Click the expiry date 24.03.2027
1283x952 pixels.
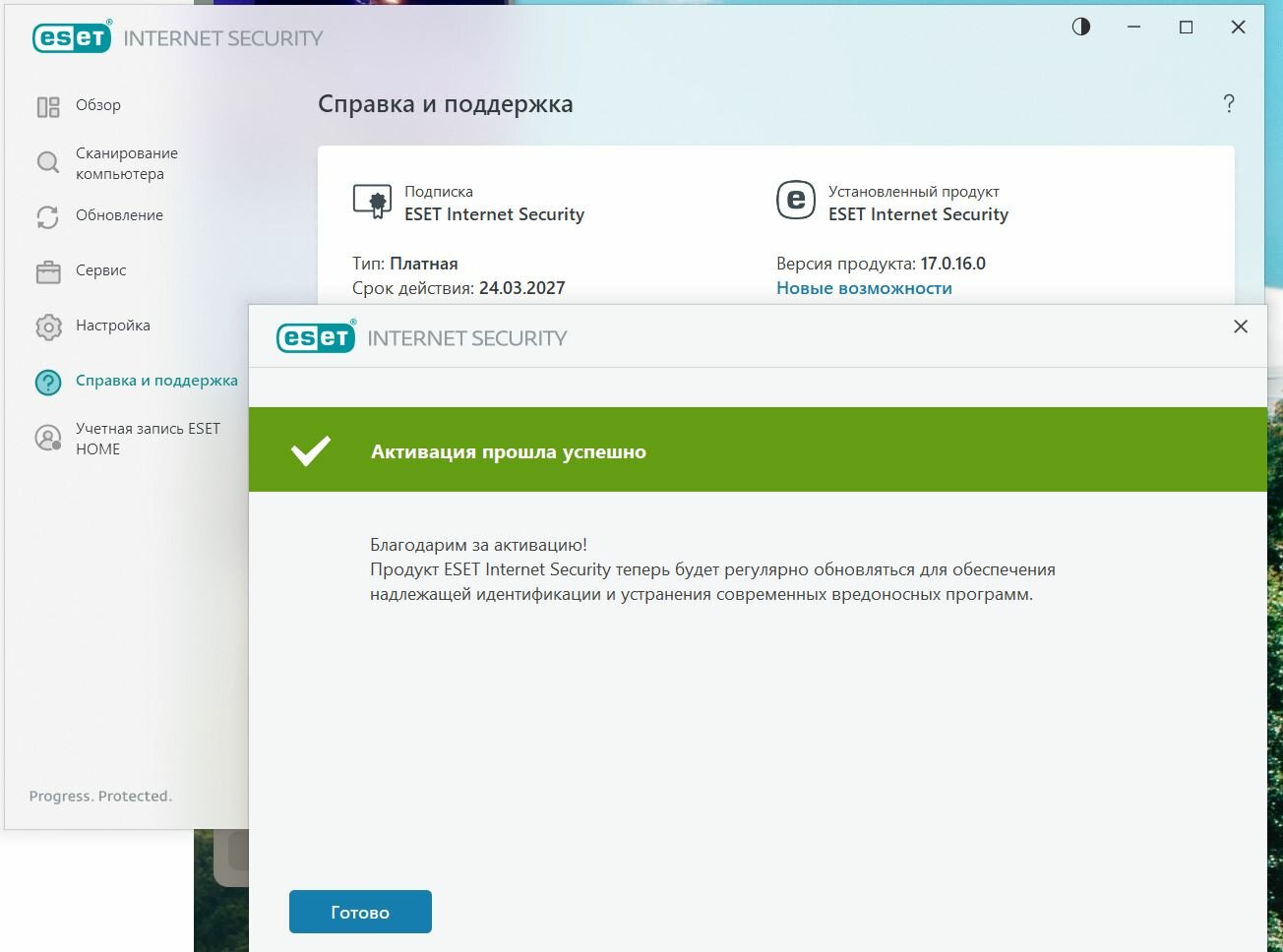pyautogui.click(x=522, y=288)
